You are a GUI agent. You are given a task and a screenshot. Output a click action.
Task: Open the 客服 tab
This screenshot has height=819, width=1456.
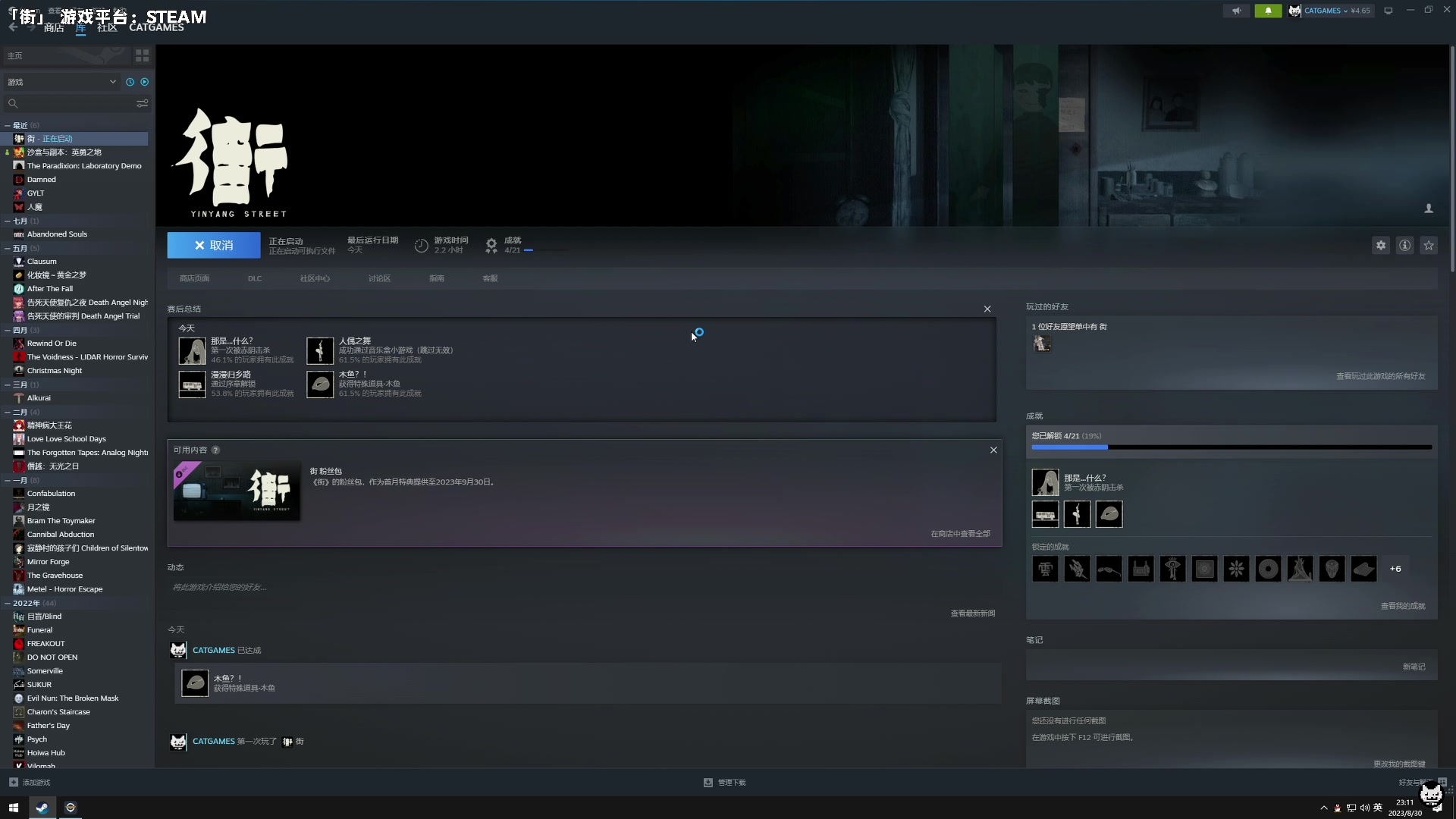coord(490,278)
